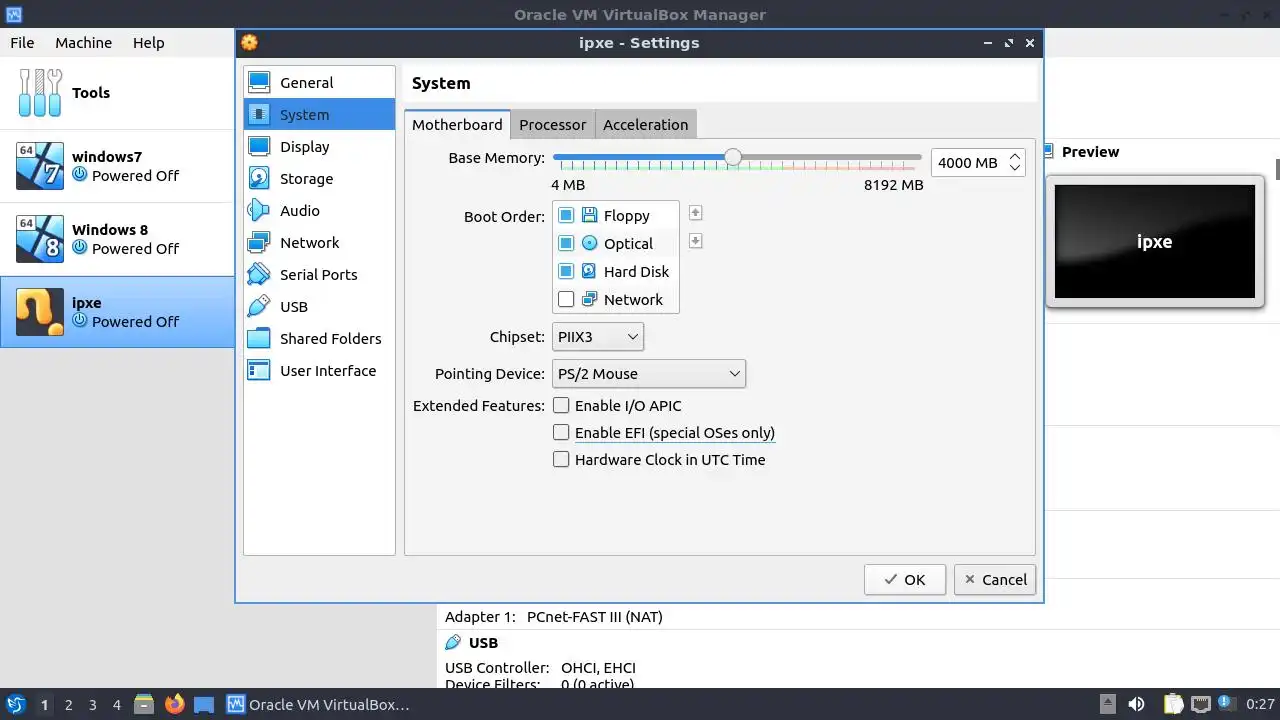Select the ipxe virtual machine entry
This screenshot has height=720, width=1280.
tap(117, 312)
